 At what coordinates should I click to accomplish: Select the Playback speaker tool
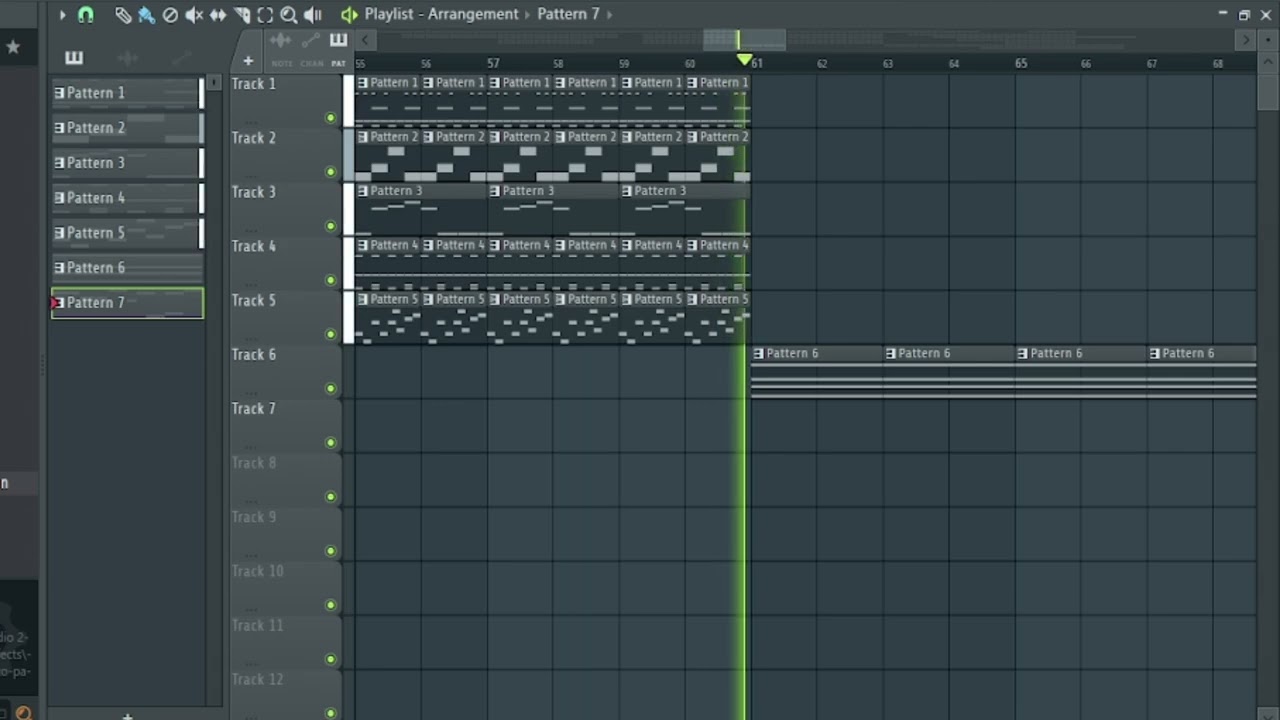(313, 15)
